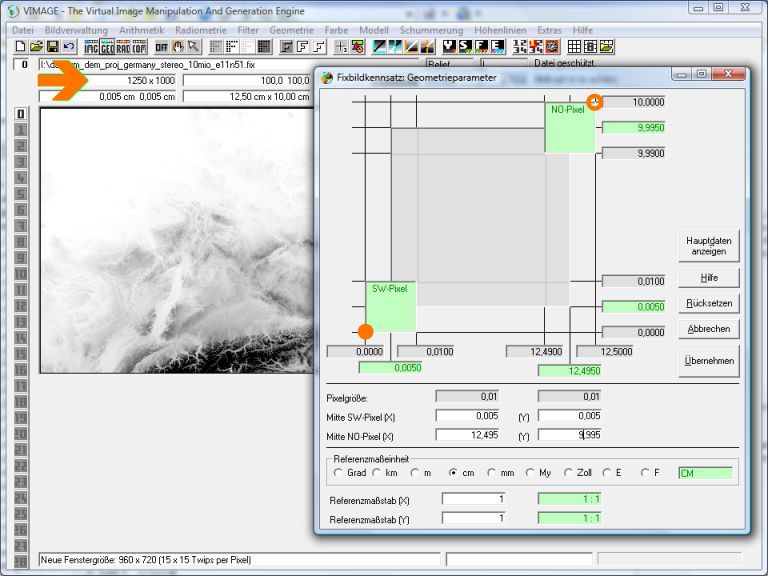This screenshot has height=576, width=768.
Task: Open the Schummerung menu
Action: point(431,31)
